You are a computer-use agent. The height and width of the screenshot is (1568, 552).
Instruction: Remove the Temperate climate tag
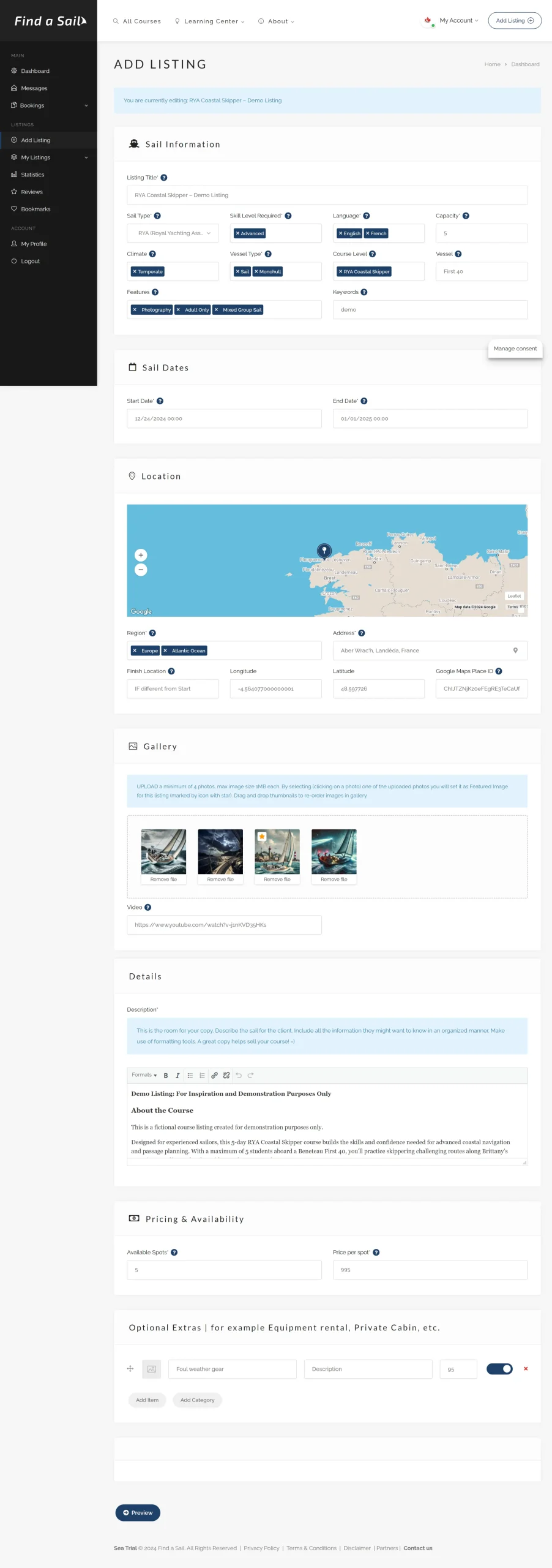tap(135, 271)
